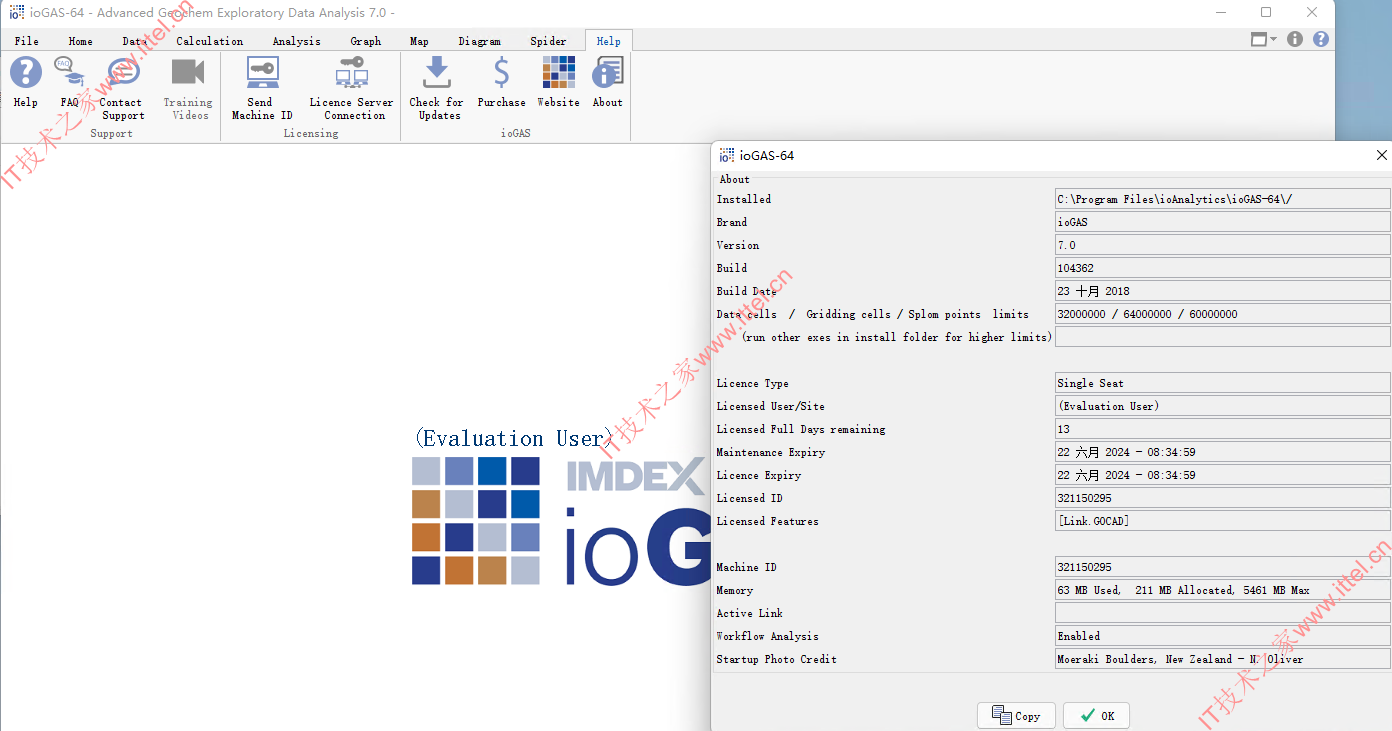Image resolution: width=1392 pixels, height=731 pixels.
Task: Switch to the Home ribbon tab
Action: tap(81, 41)
